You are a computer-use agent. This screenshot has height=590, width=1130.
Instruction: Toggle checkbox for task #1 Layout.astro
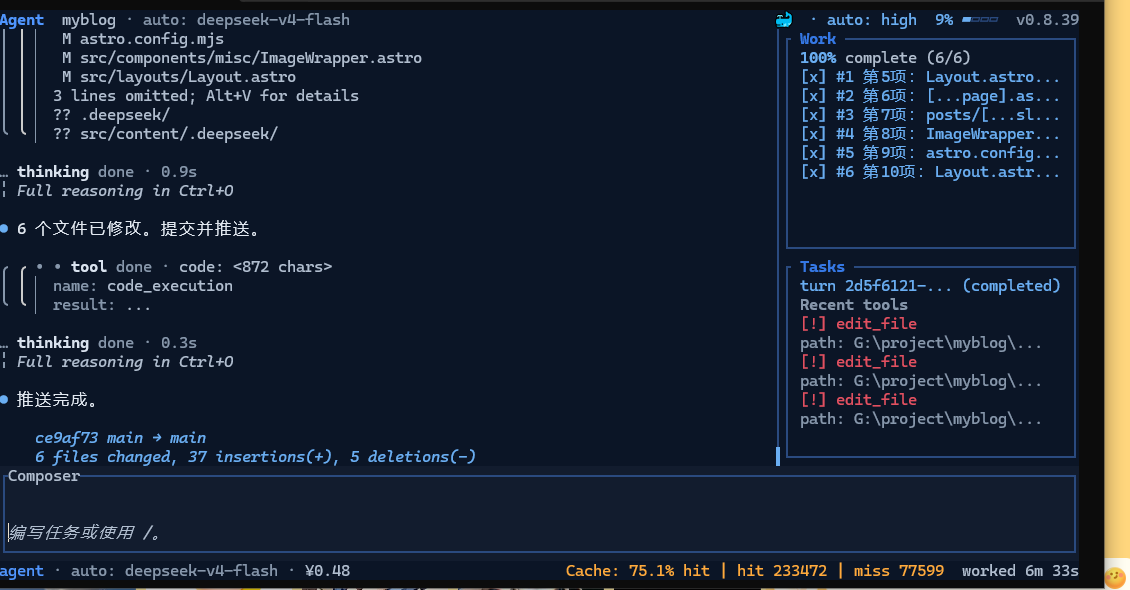coord(813,77)
